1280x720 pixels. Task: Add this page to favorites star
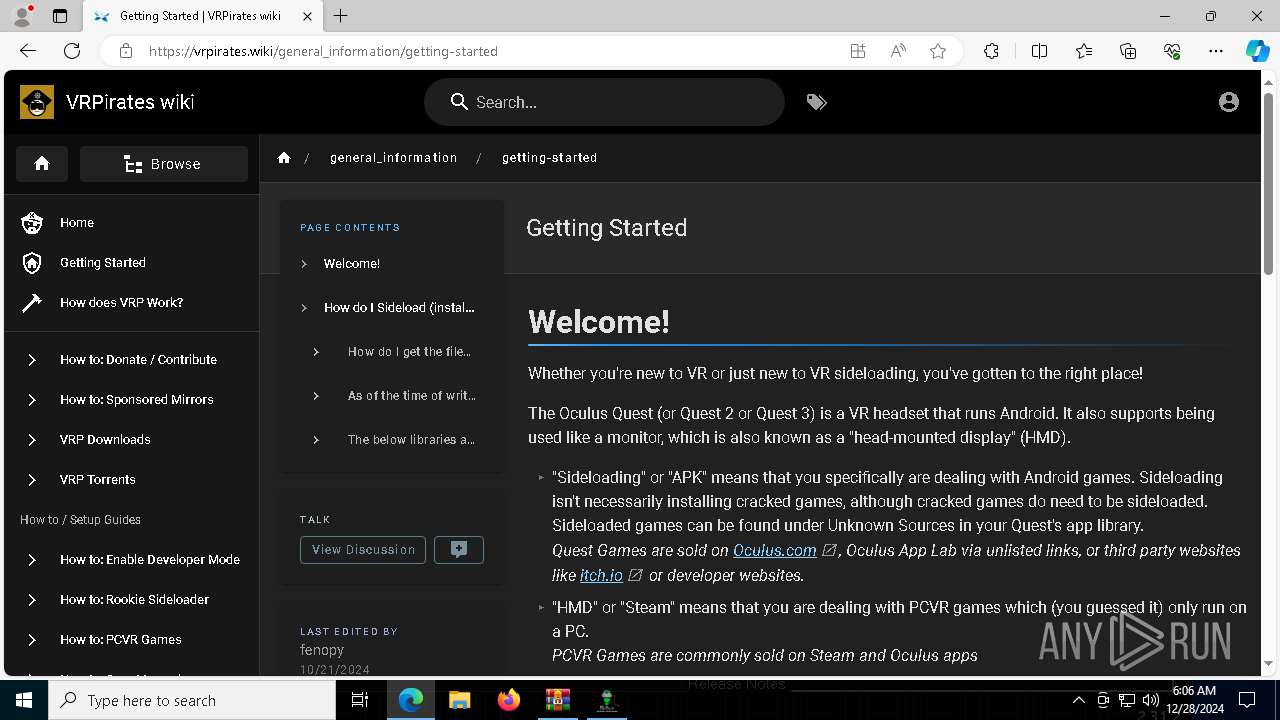tap(938, 51)
